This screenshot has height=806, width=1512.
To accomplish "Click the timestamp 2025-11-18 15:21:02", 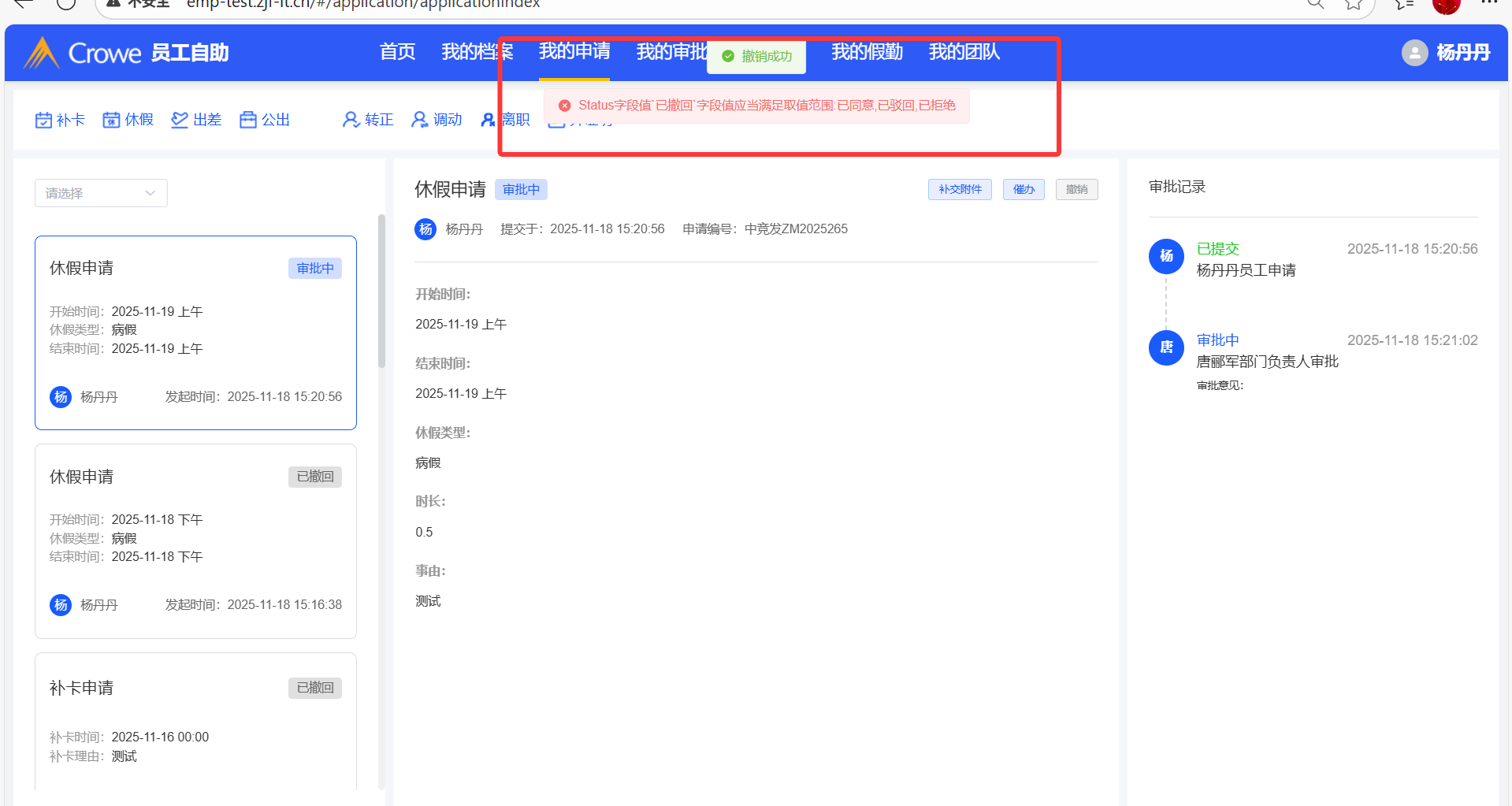I will coord(1412,340).
